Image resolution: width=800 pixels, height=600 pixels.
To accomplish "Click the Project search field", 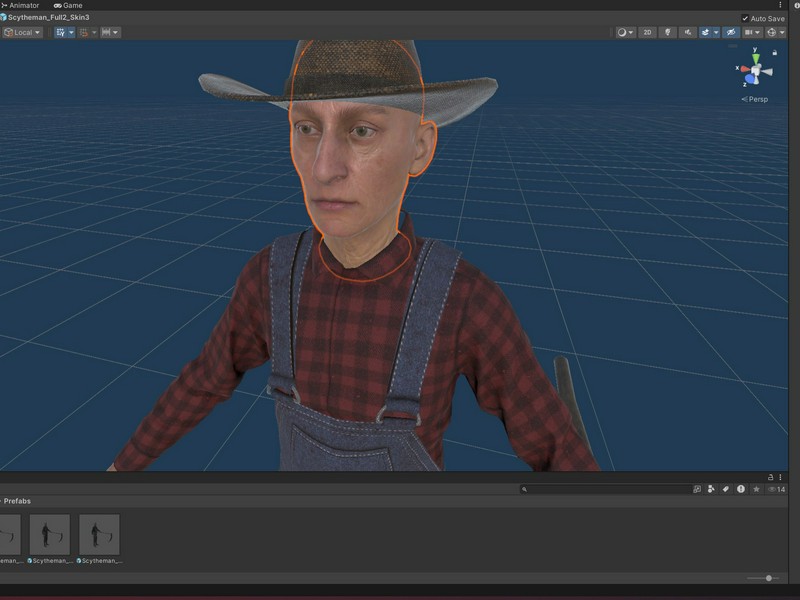I will pos(606,489).
